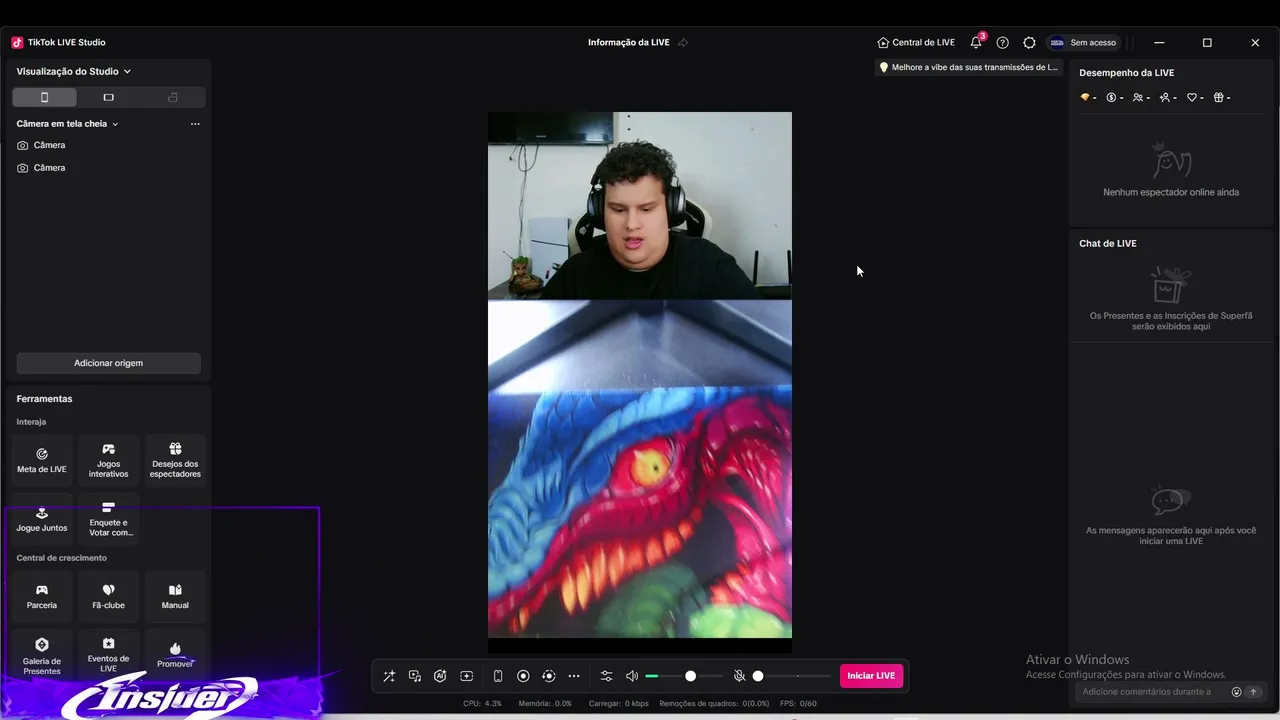Open the Fã-clube tool
1280x720 pixels.
[108, 597]
